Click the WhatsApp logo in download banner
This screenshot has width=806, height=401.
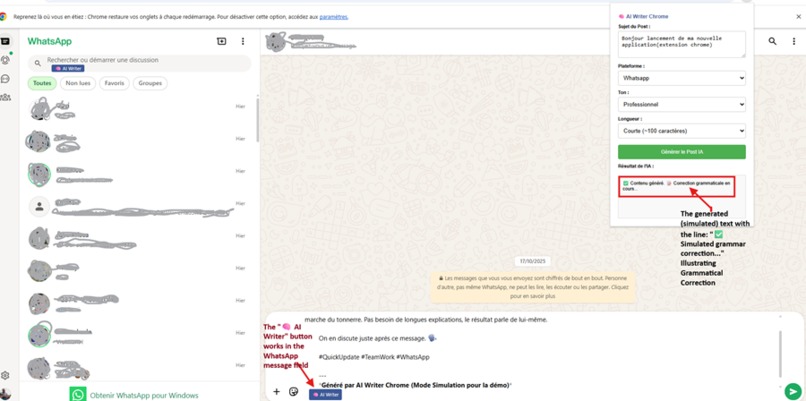78,394
